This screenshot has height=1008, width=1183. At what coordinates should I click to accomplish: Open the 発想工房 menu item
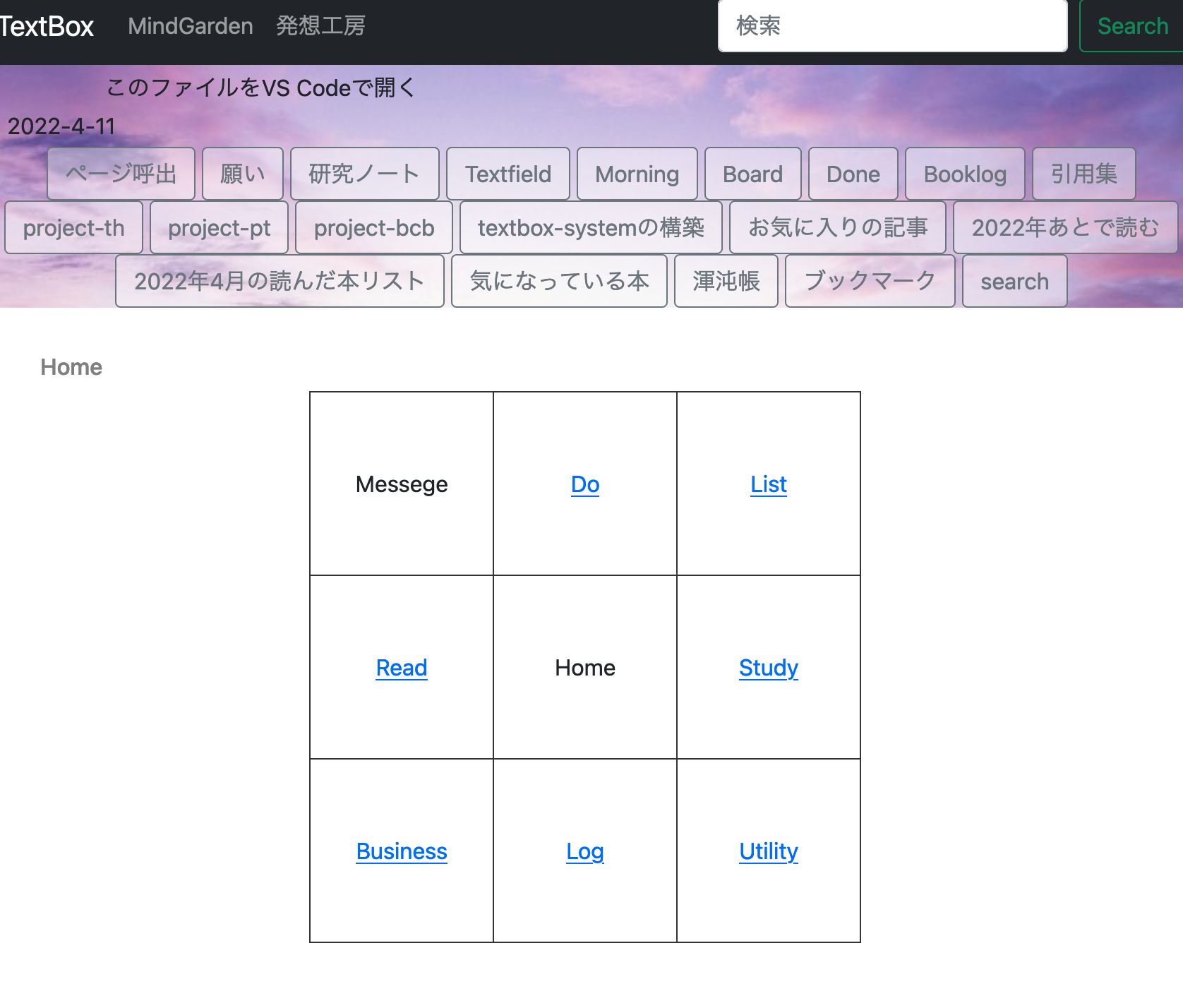(320, 26)
